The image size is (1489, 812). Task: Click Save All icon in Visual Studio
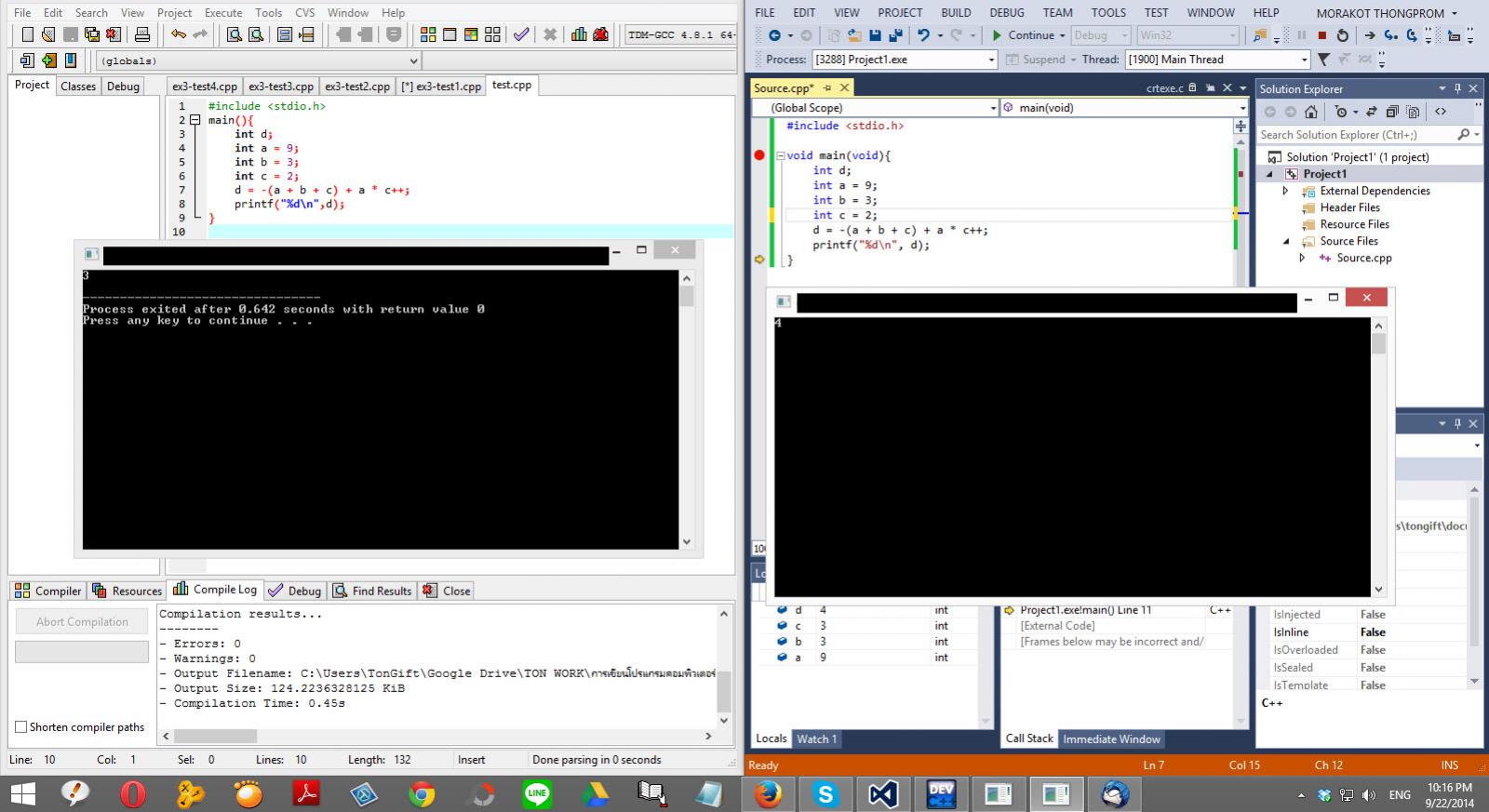coord(895,35)
